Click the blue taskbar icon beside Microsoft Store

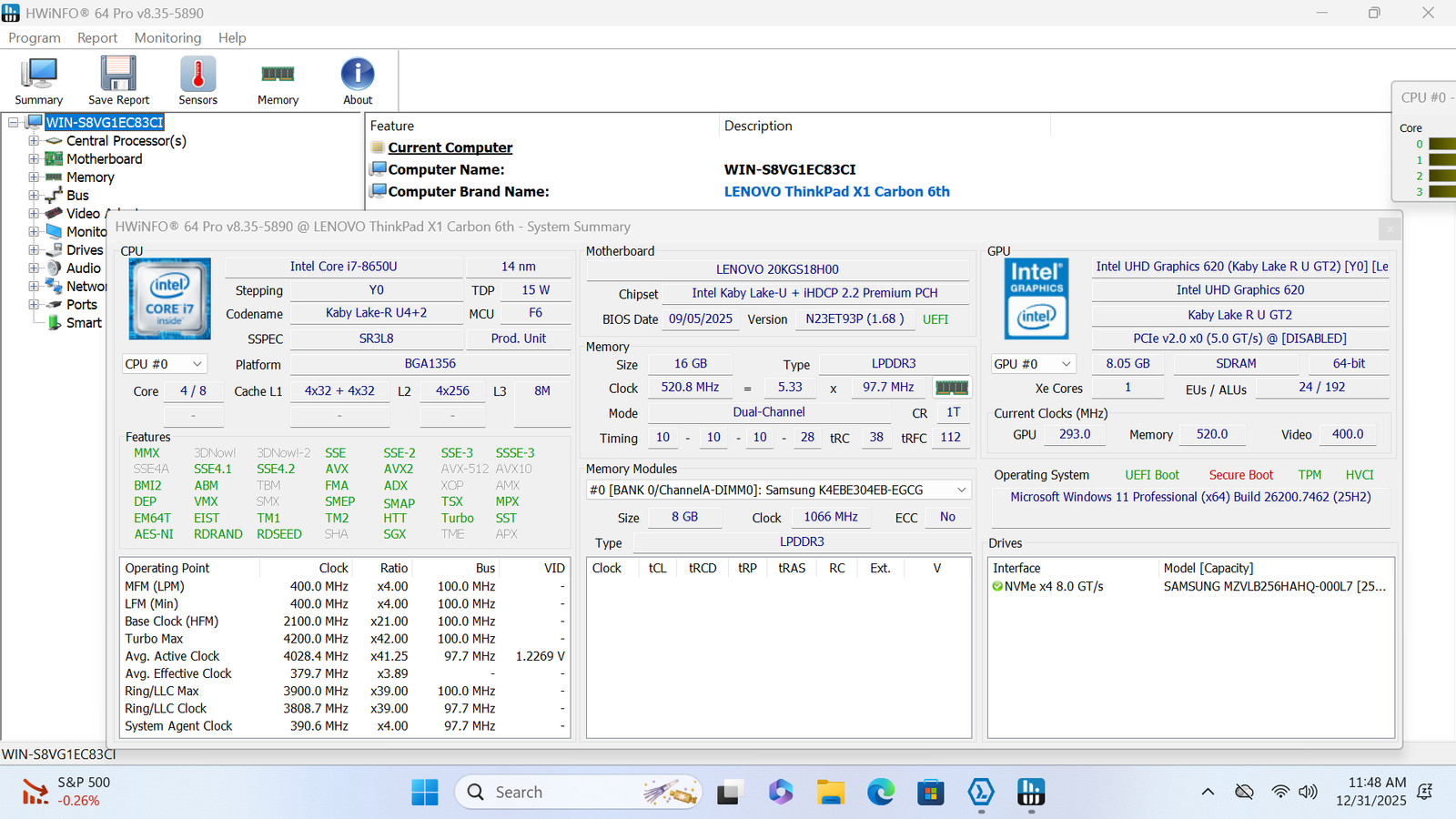[x=980, y=793]
